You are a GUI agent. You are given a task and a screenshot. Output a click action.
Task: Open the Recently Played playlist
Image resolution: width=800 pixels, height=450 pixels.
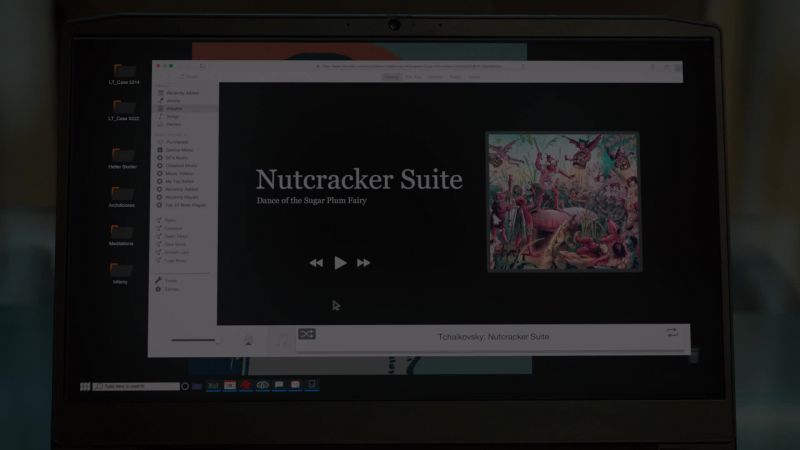[178, 197]
